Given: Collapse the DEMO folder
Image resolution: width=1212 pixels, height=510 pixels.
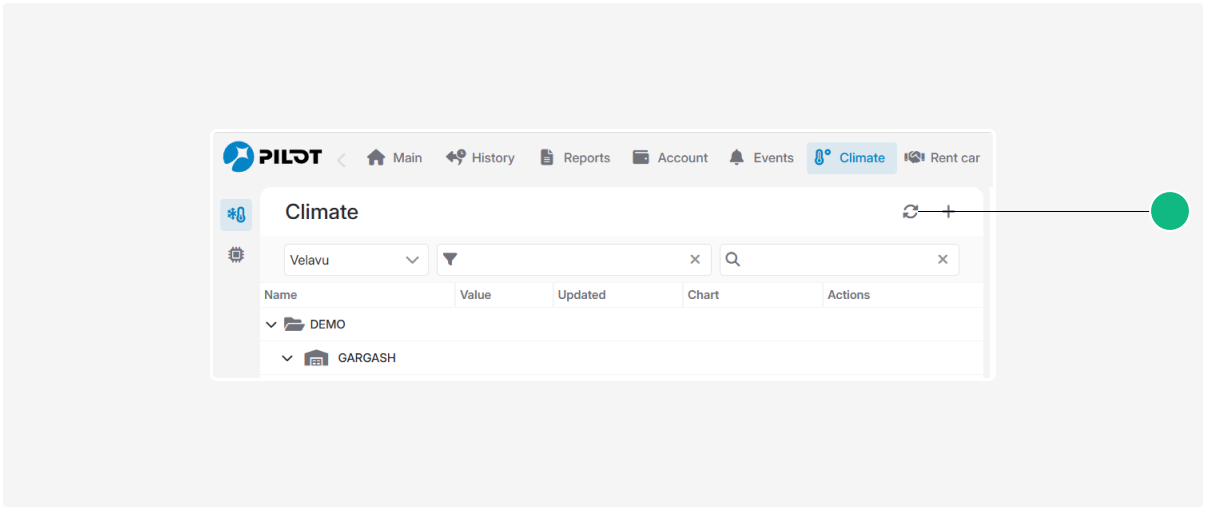Looking at the screenshot, I should [271, 325].
